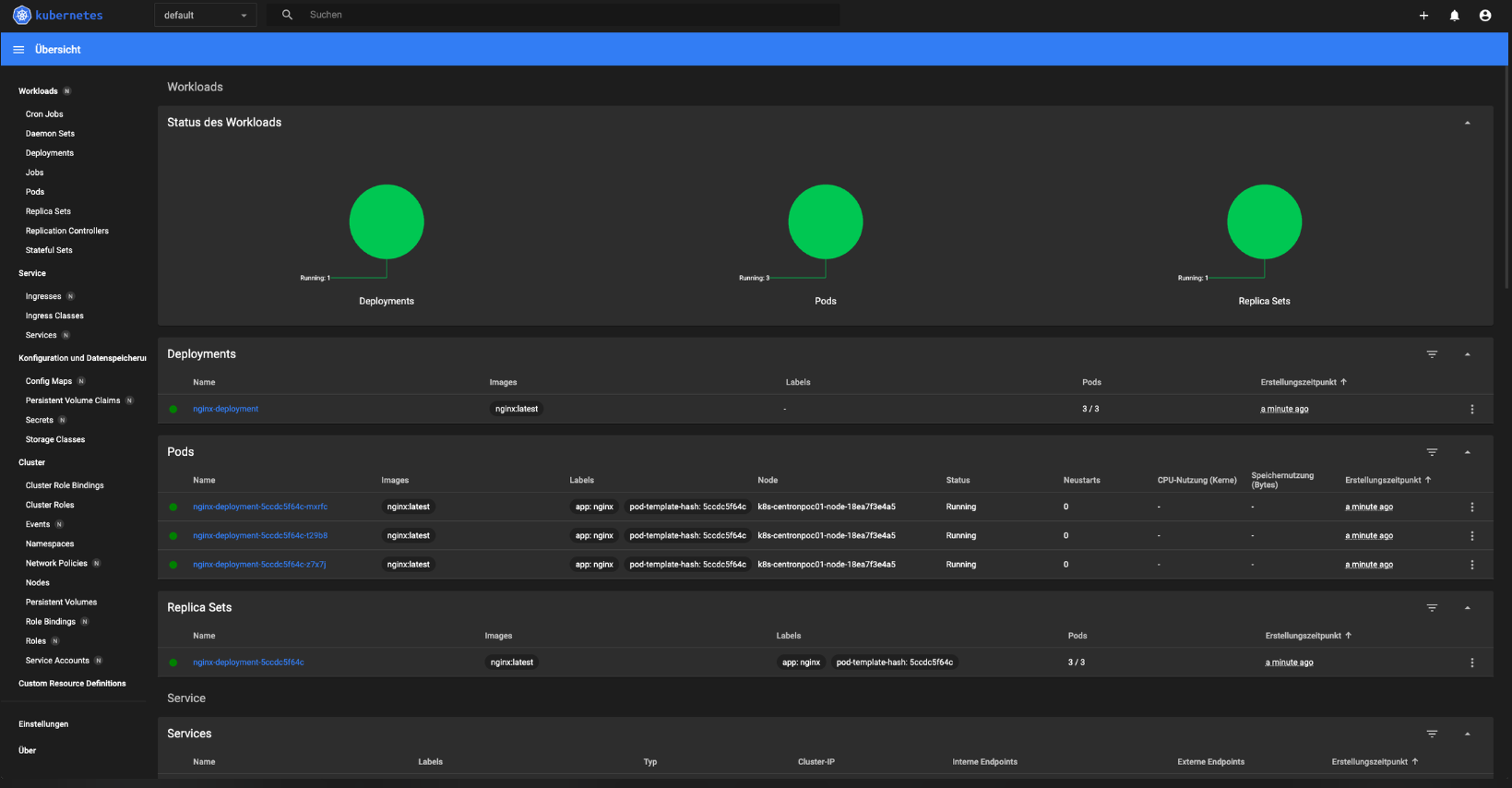The width and height of the screenshot is (1512, 788).
Task: Collapse the Replica Sets section
Action: click(x=1467, y=608)
